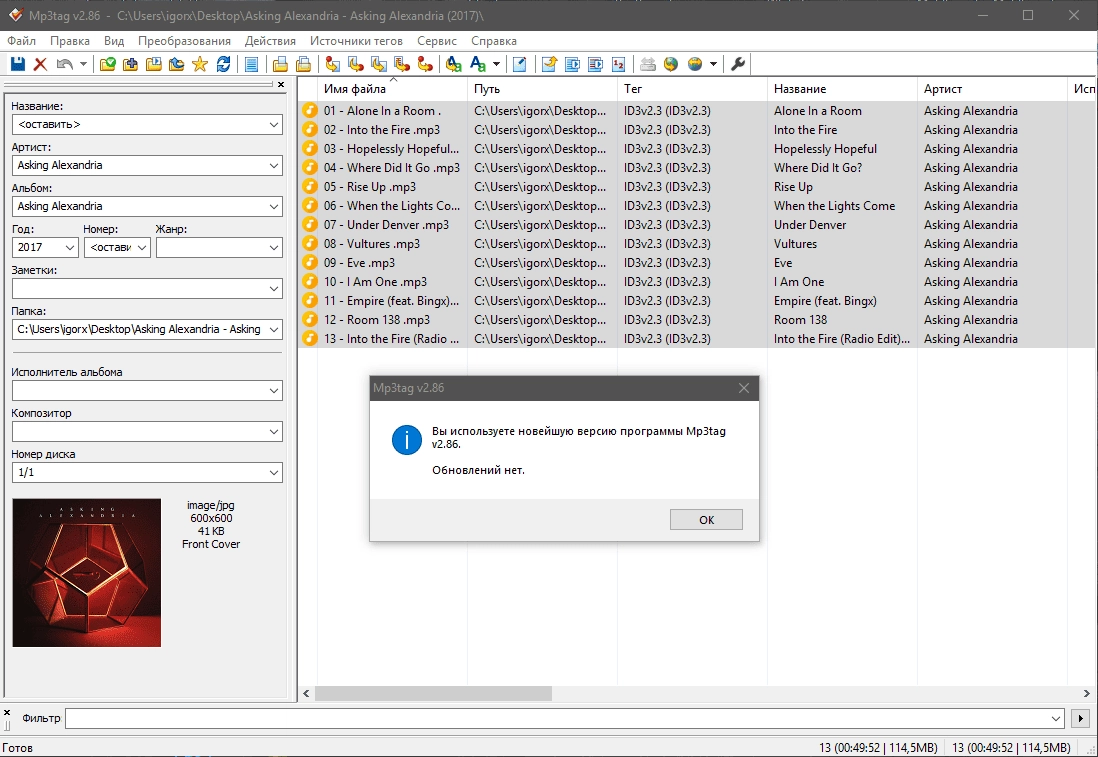Click the right arrow of the horizontal scrollbar
This screenshot has width=1098, height=757.
[1086, 693]
